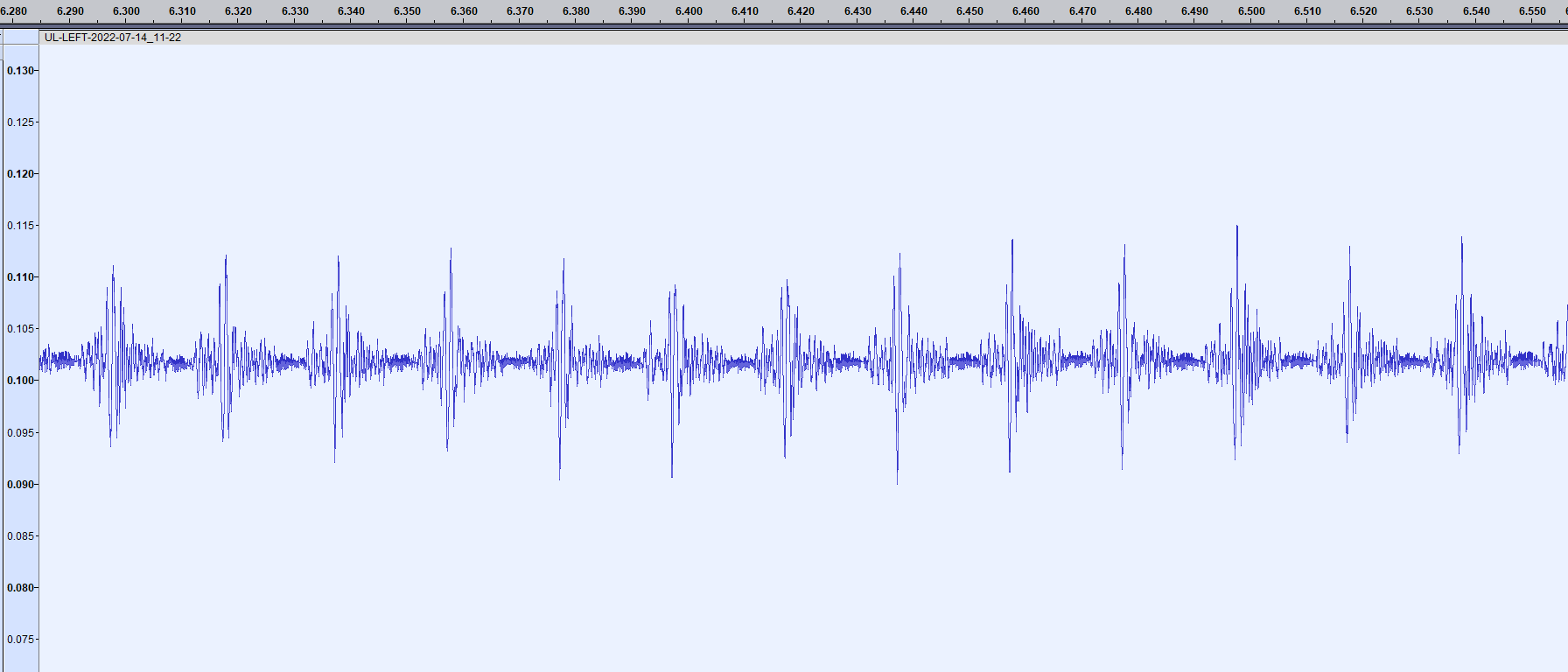This screenshot has height=672, width=1568.
Task: Click the 0.125 value on the vertical scale
Action: pyautogui.click(x=21, y=122)
